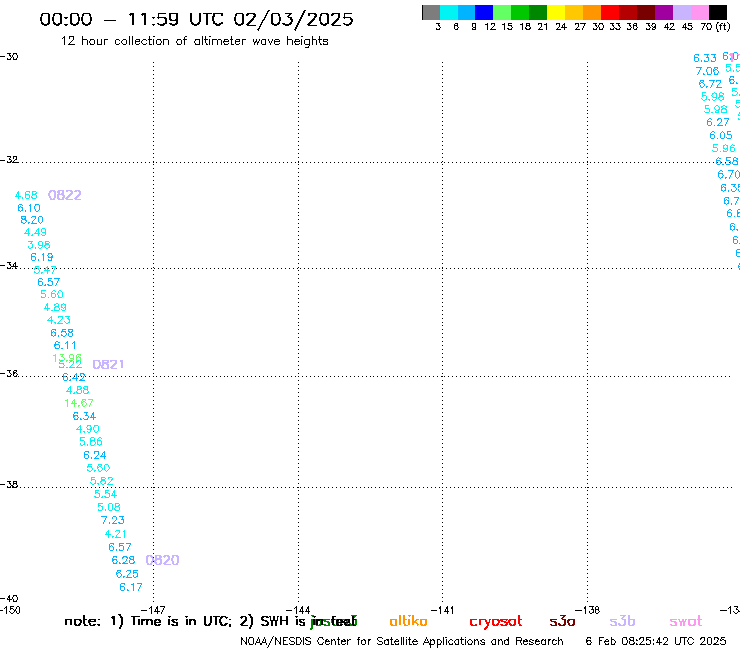The width and height of the screenshot is (740, 650).
Task: Select the 6.33 value at top right
Action: coord(705,58)
